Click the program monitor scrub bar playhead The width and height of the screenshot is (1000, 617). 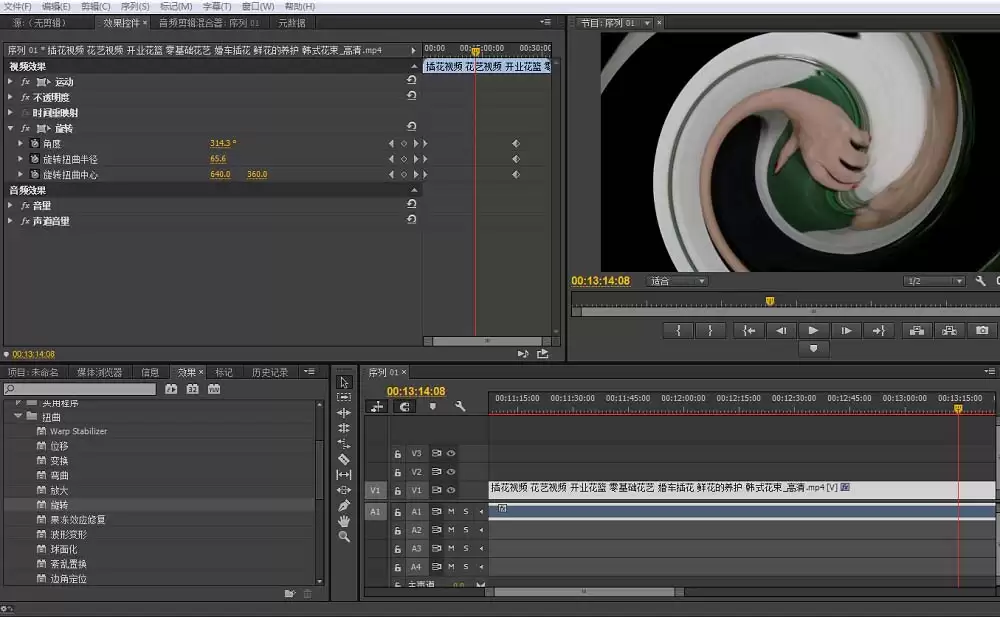tap(769, 301)
